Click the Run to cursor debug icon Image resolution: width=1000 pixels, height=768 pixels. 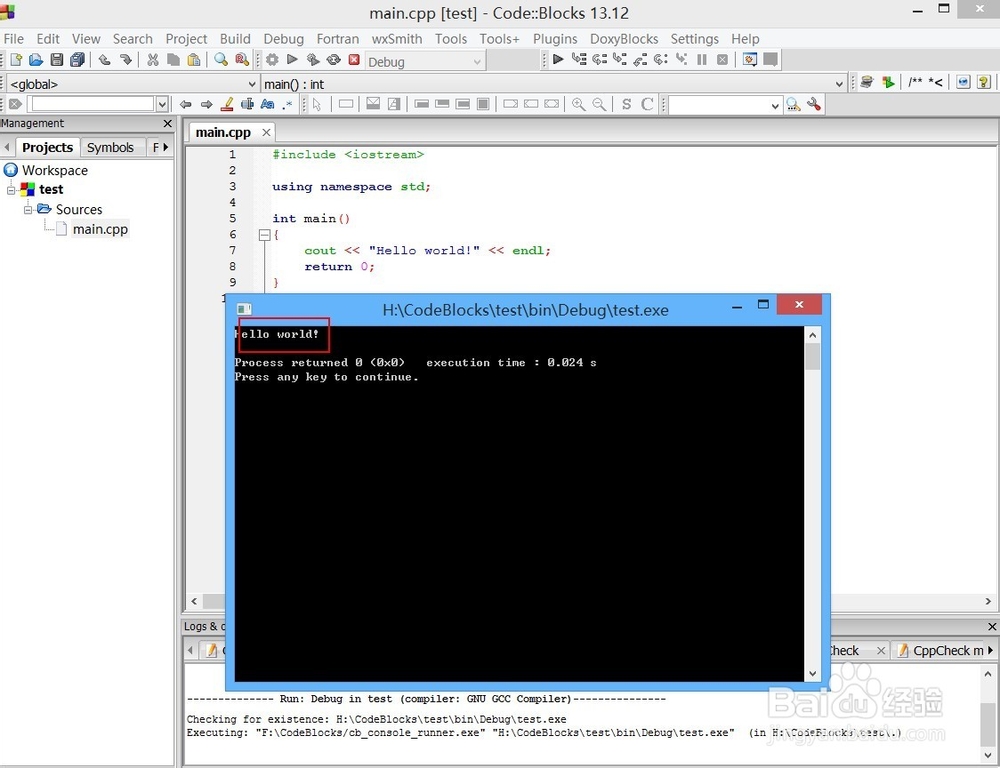[578, 59]
